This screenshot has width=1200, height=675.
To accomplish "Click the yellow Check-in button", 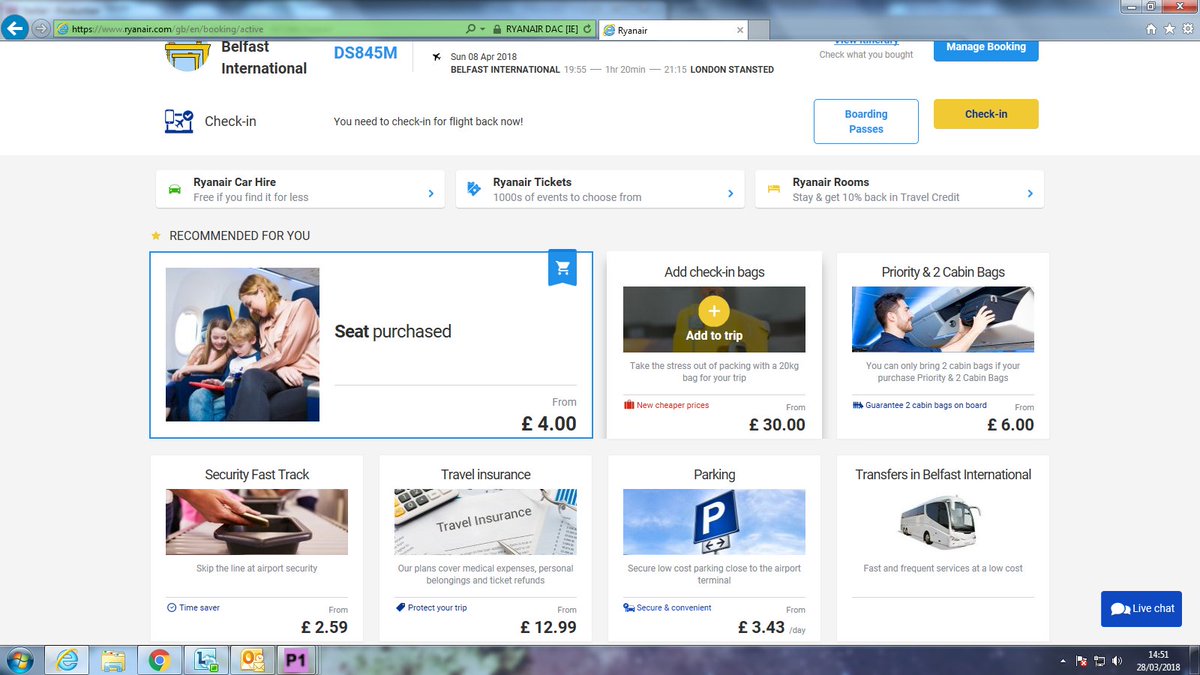I will [x=986, y=114].
